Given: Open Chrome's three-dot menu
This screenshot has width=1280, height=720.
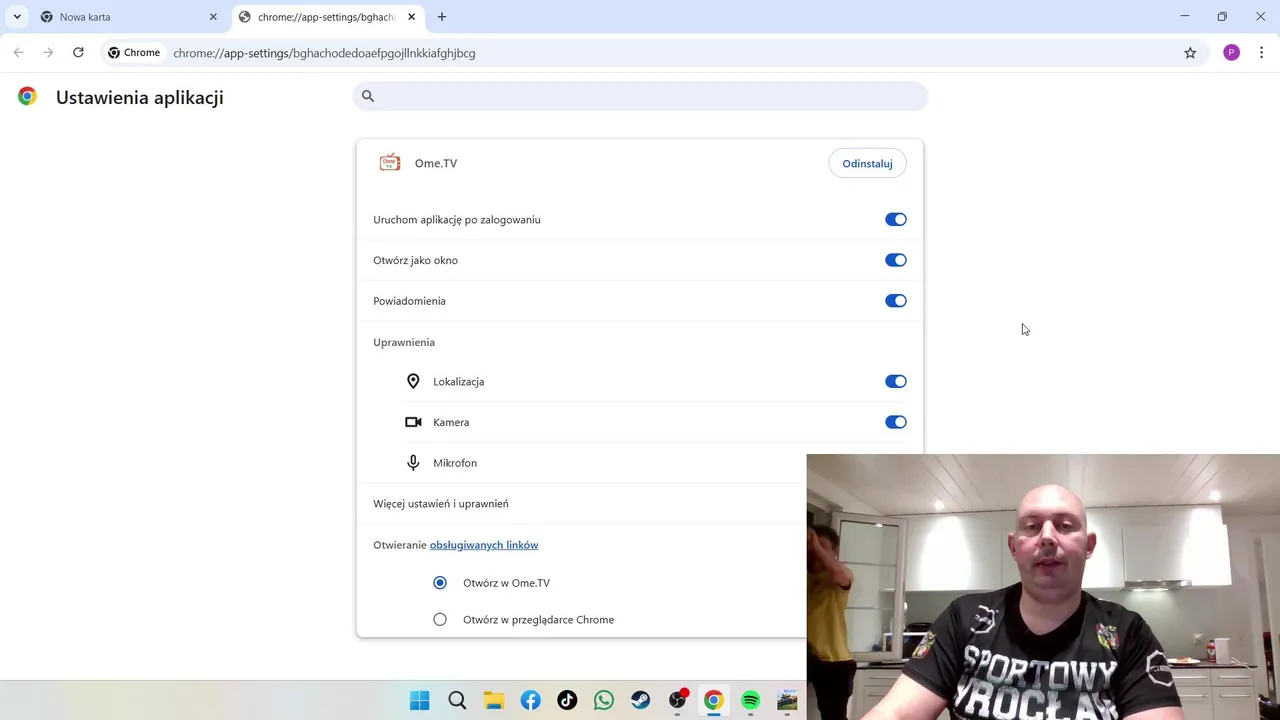Looking at the screenshot, I should pyautogui.click(x=1261, y=53).
